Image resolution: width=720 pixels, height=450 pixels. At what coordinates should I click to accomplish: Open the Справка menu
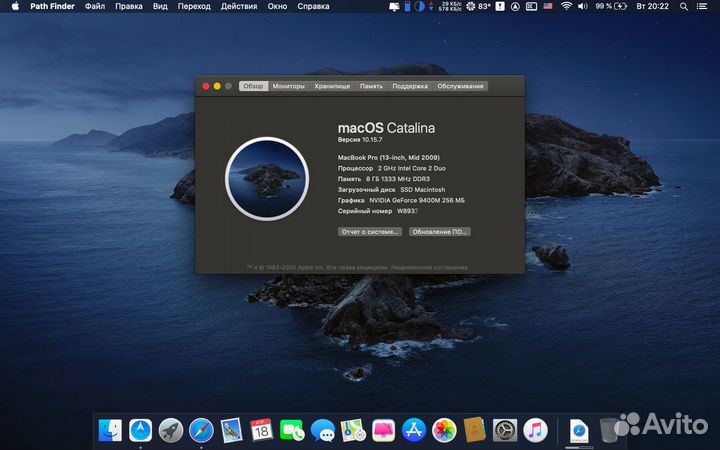(313, 6)
